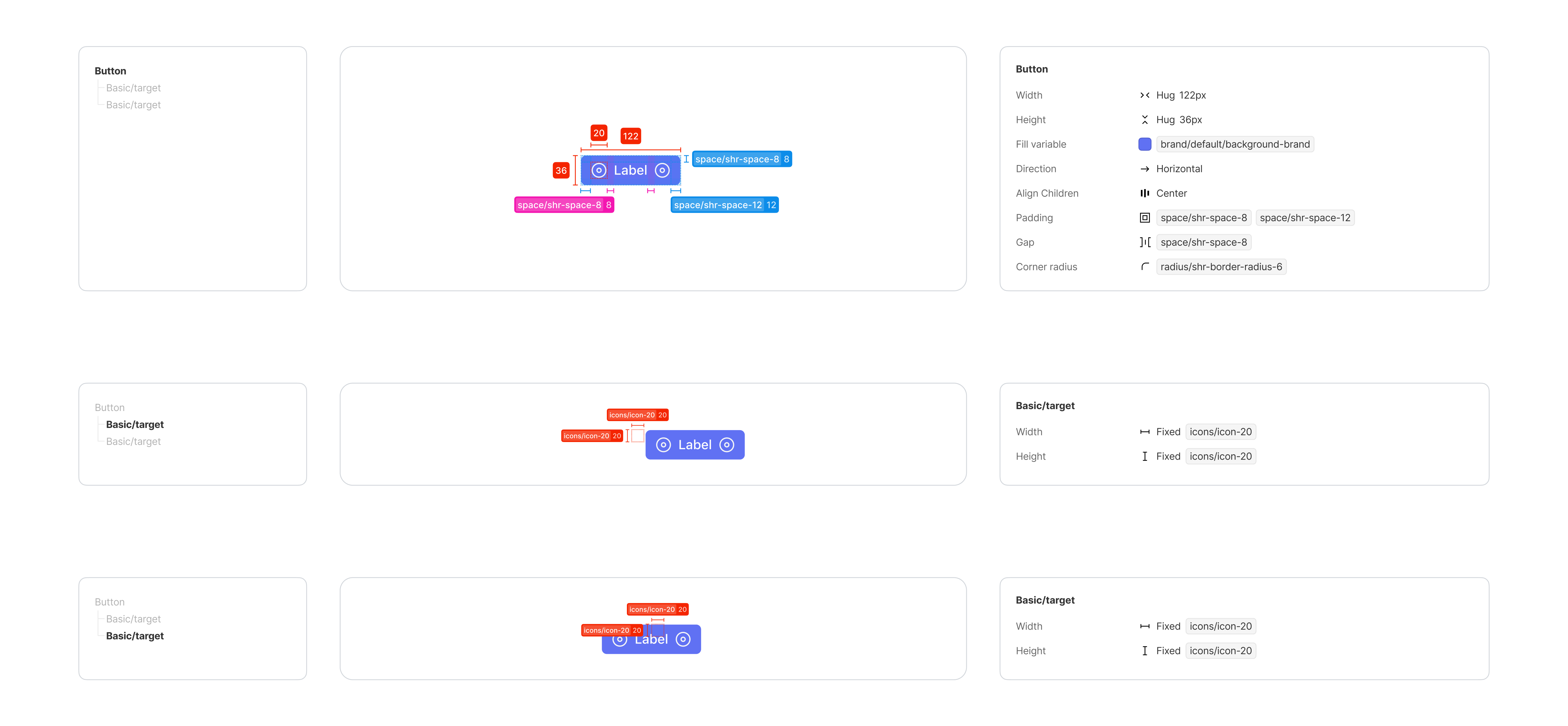Click the target icon left of Label in top button

[x=598, y=171]
